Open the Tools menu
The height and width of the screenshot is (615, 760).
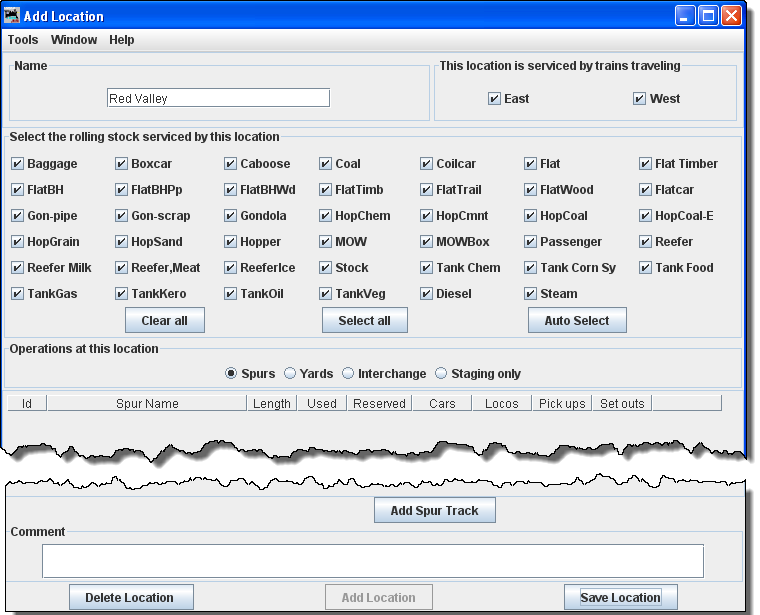coord(23,40)
